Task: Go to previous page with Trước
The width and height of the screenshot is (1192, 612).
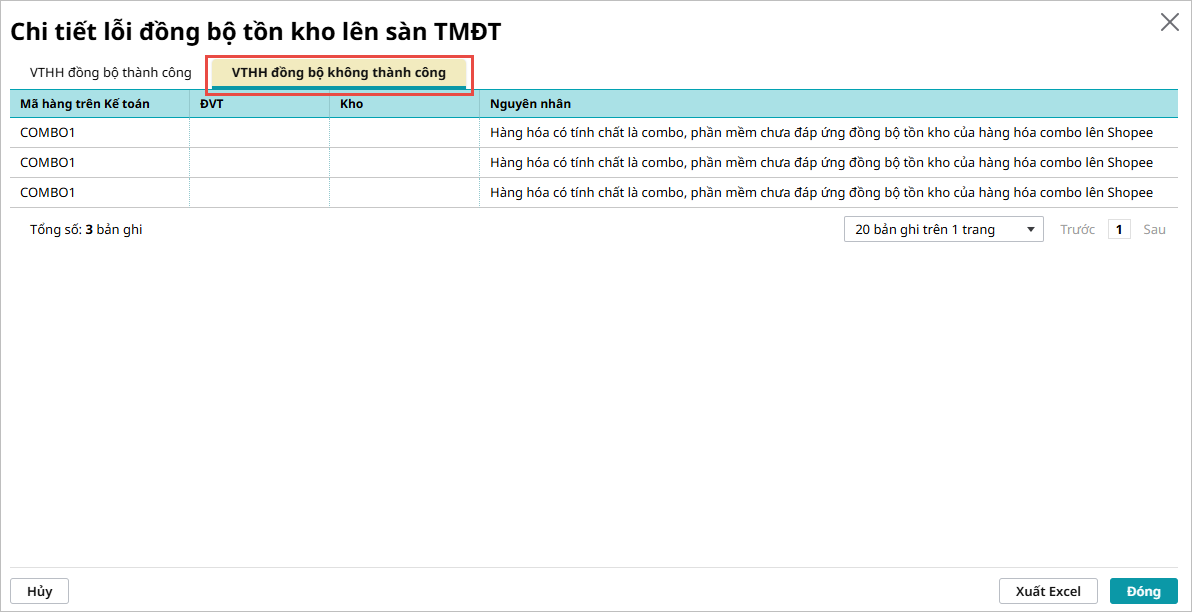Action: (x=1077, y=230)
